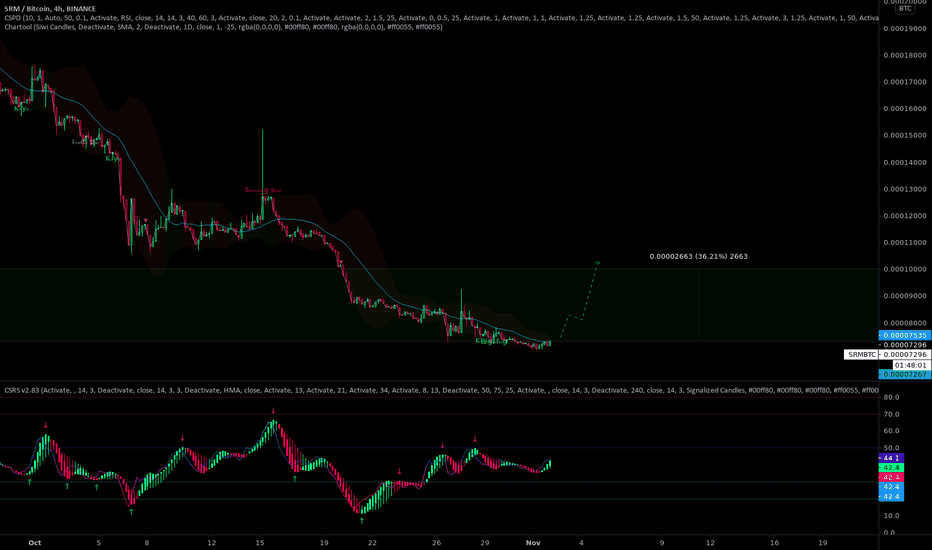
Task: Click the 10.0 level on RSI scale
Action: pyautogui.click(x=892, y=516)
